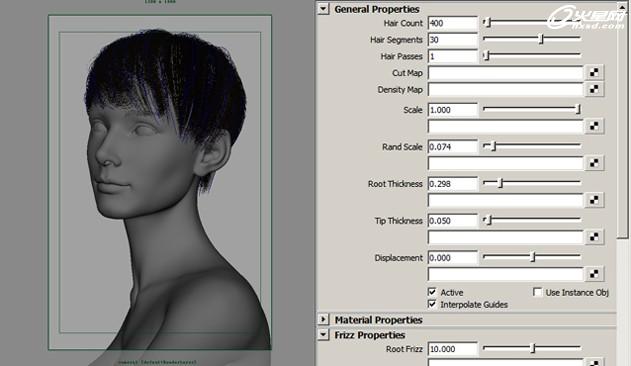631x366 pixels.
Task: Click the Root Thickness value field
Action: [453, 184]
